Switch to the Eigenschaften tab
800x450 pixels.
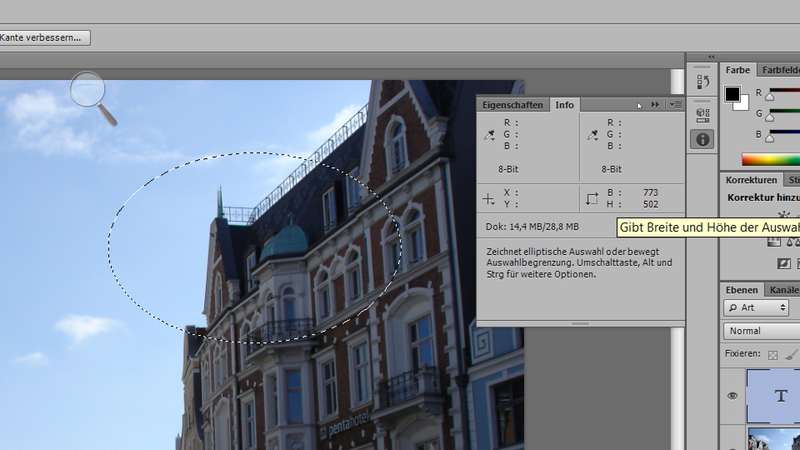point(512,104)
